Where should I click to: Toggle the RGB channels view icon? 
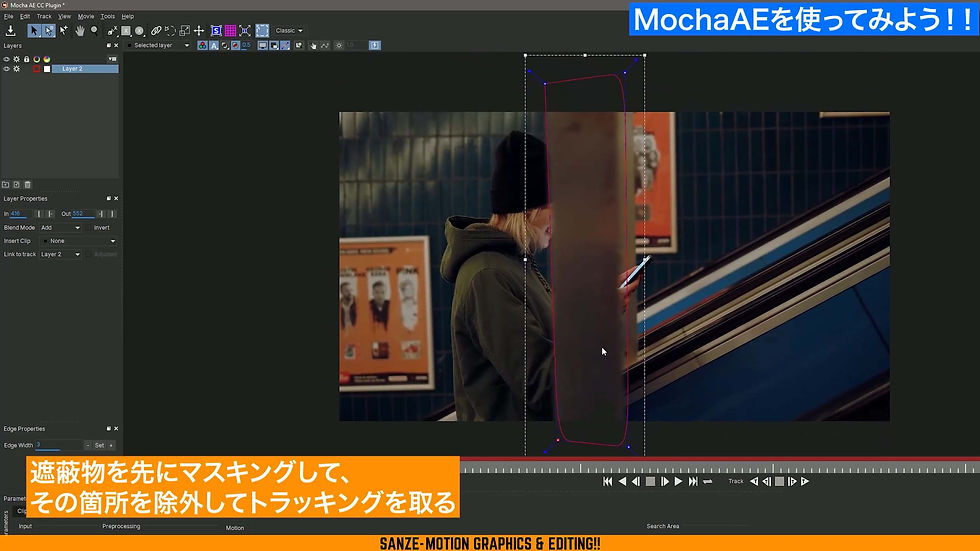(202, 46)
